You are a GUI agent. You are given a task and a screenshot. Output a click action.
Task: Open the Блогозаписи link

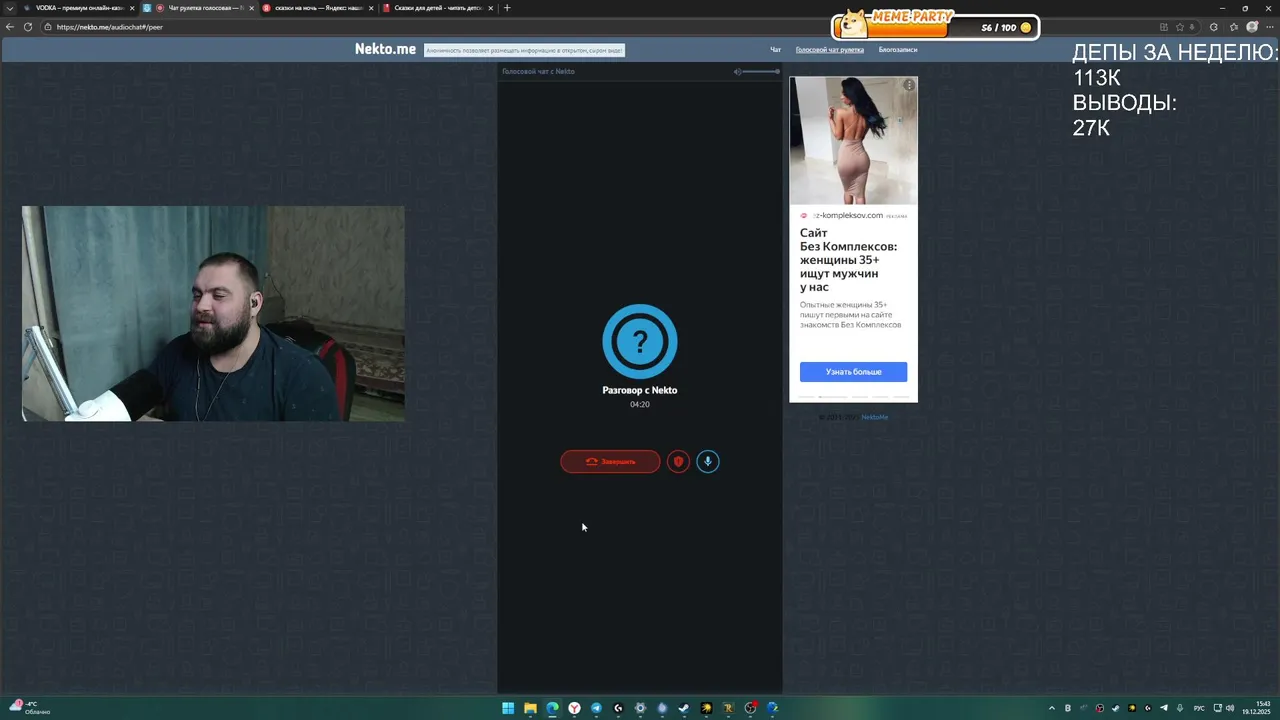[x=898, y=49]
